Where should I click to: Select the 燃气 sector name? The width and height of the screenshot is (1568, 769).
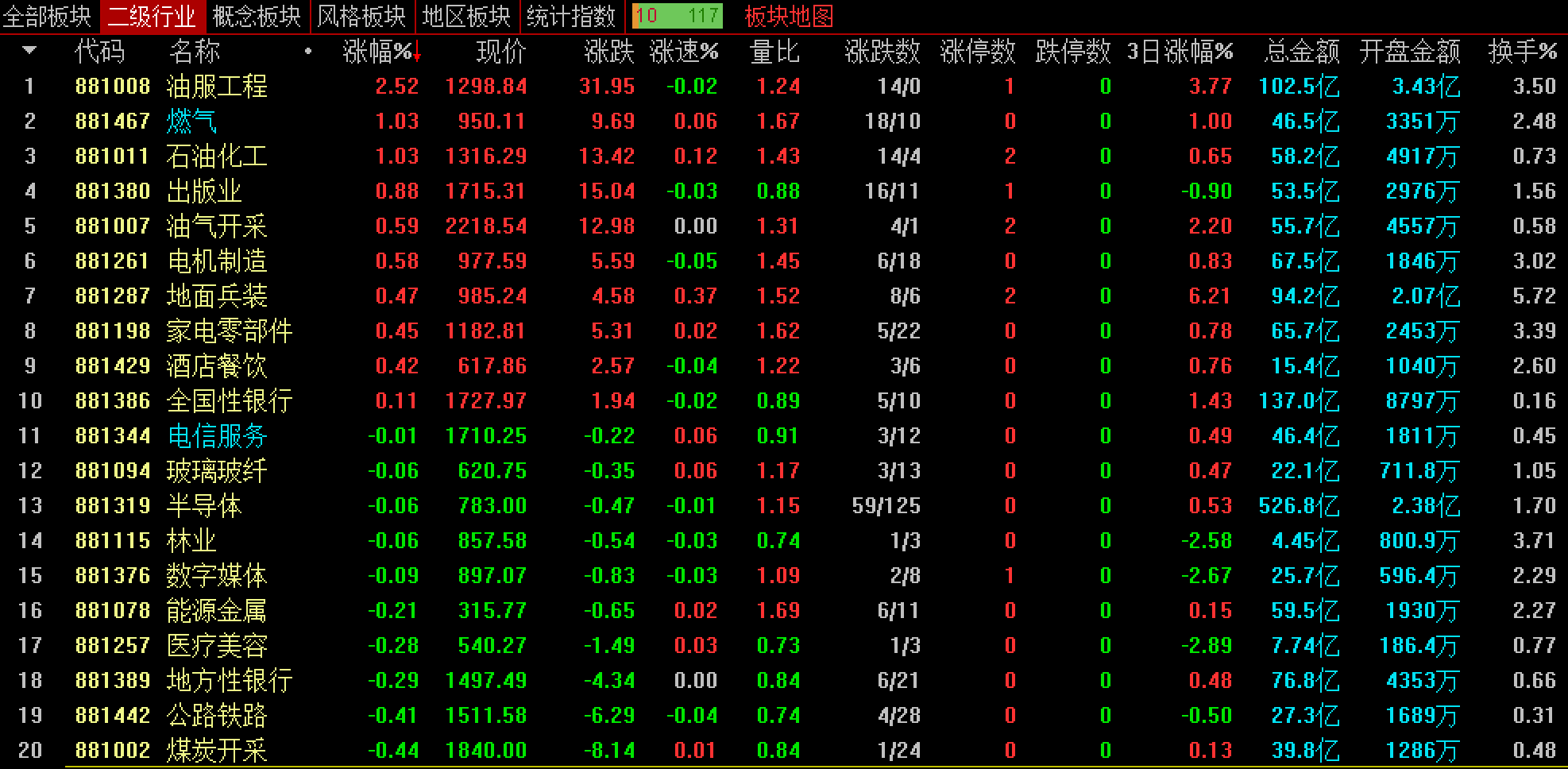pyautogui.click(x=191, y=121)
